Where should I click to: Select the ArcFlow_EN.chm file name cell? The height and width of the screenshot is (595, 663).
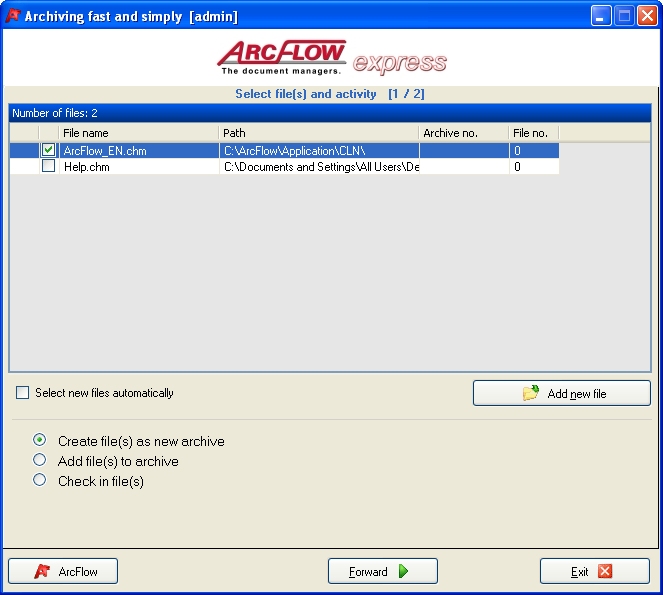(139, 151)
